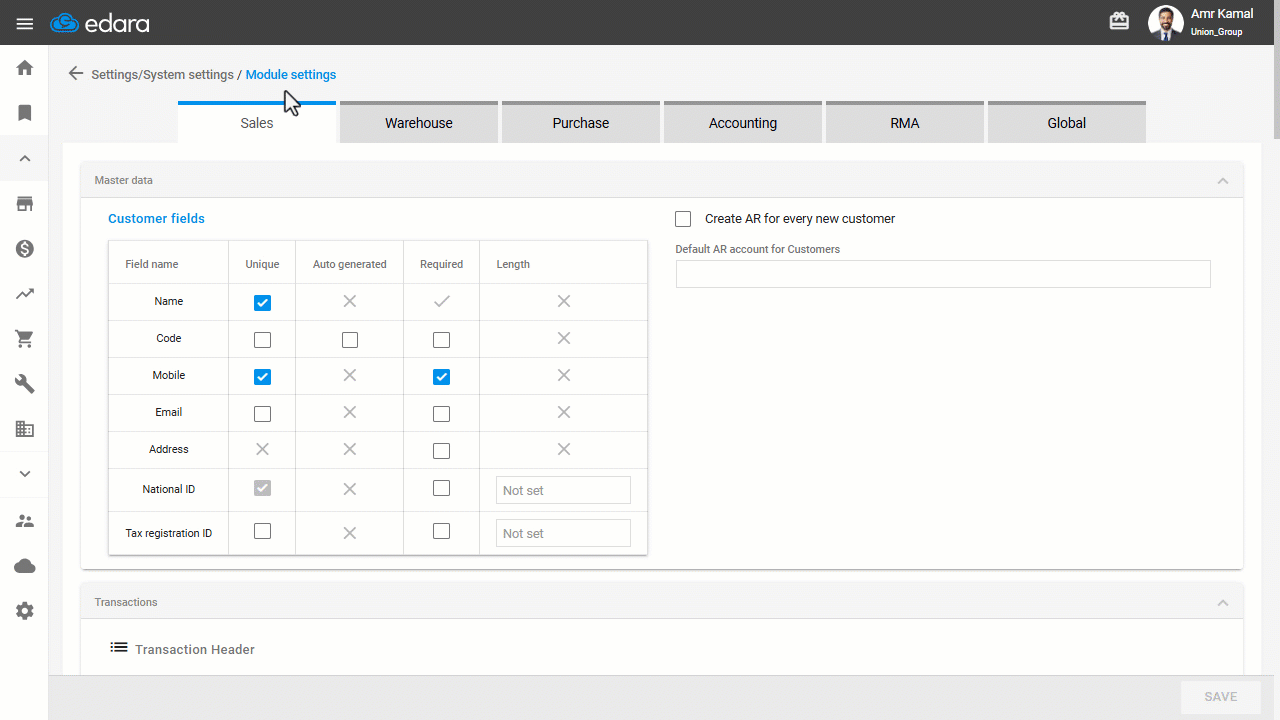Open the trending chart icon in the sidebar
This screenshot has width=1280, height=720.
tap(25, 294)
